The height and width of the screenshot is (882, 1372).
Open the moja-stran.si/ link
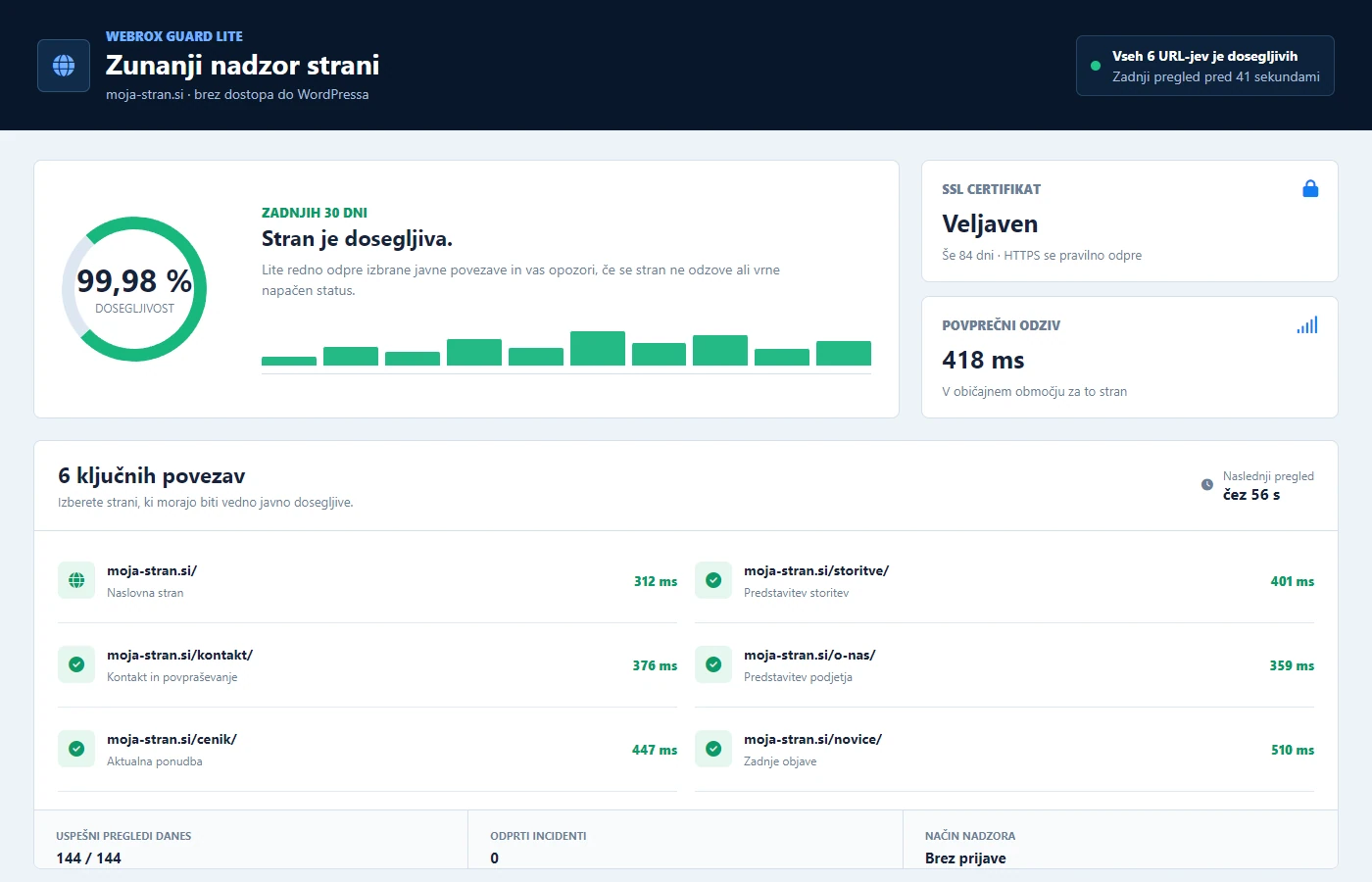152,570
